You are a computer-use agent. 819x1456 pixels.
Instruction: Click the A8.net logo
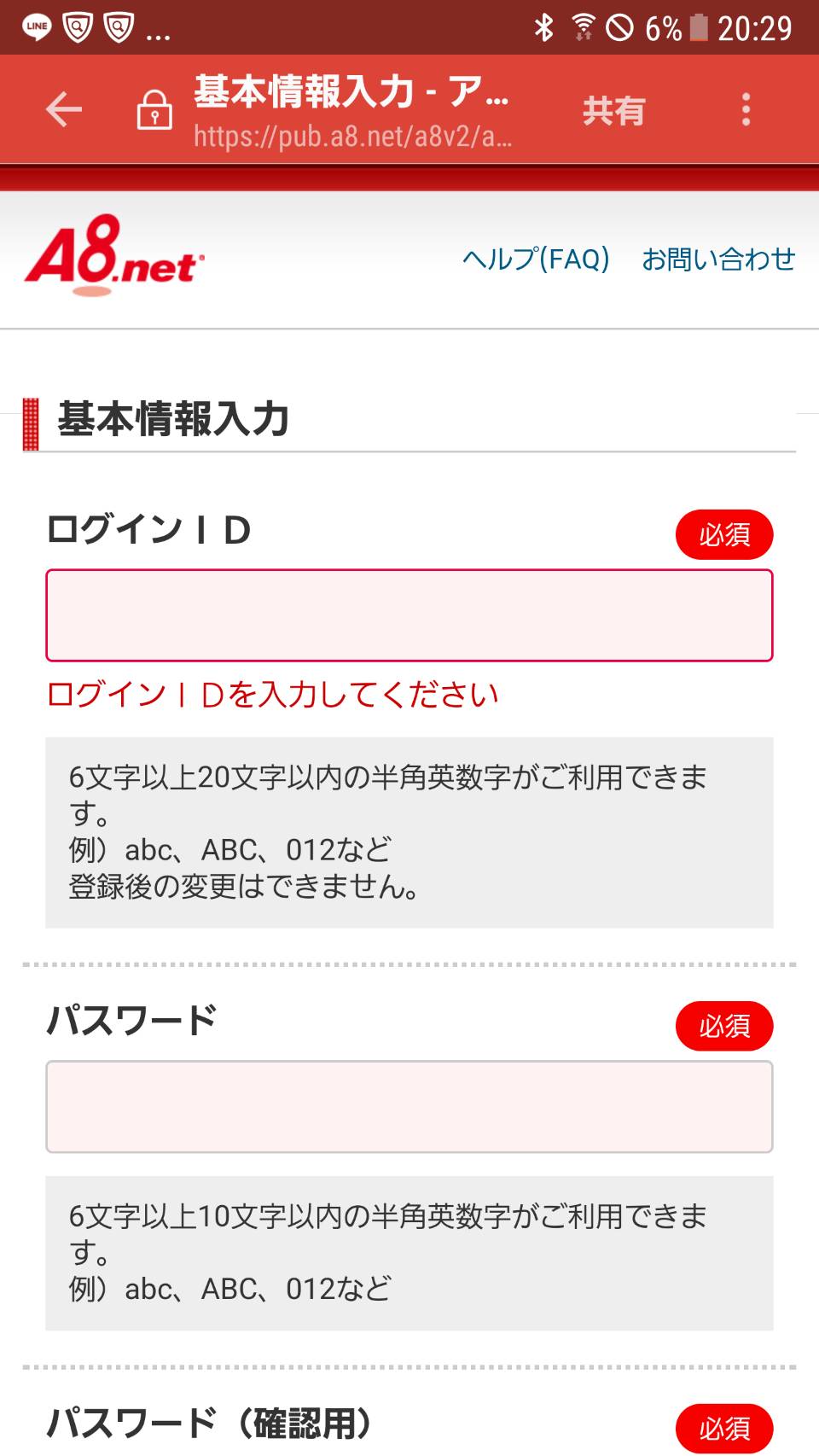(x=114, y=256)
